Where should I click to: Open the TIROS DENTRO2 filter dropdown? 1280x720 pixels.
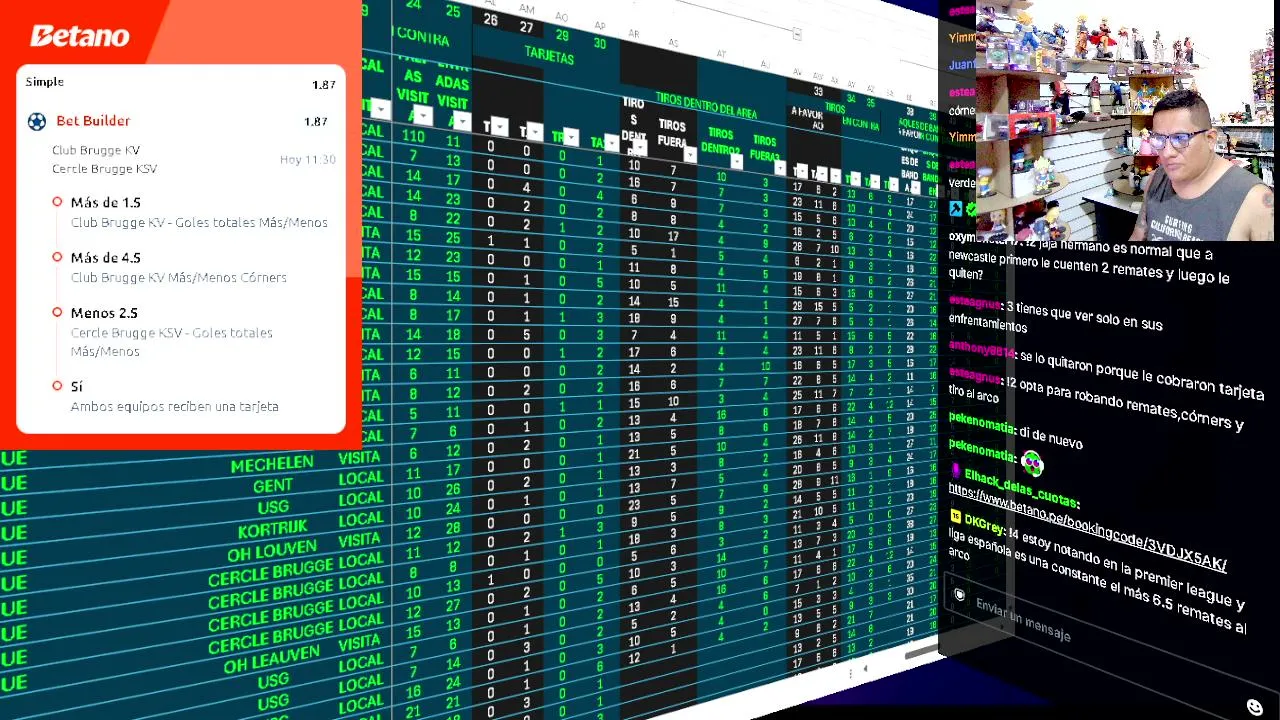click(736, 162)
